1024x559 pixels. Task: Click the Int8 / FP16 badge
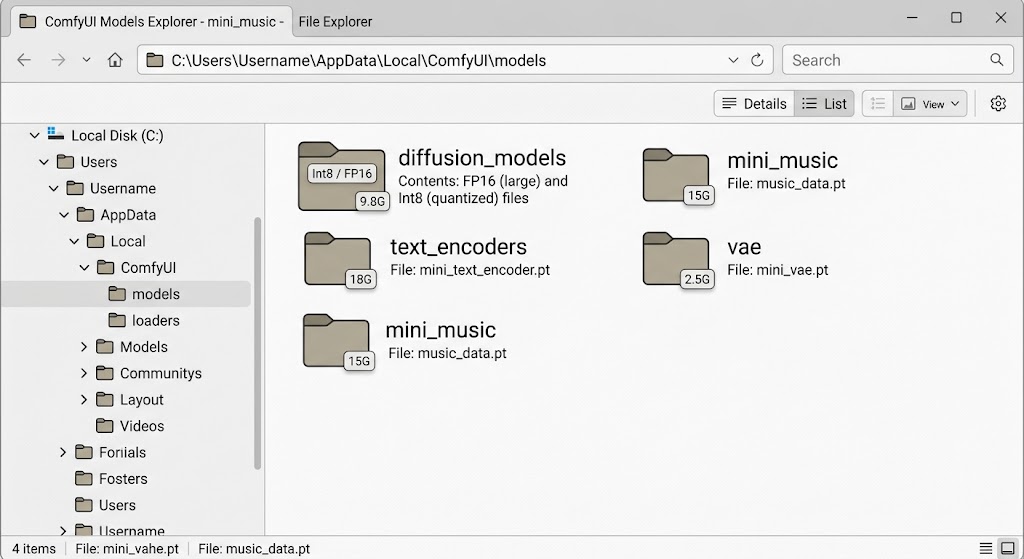[x=342, y=174]
